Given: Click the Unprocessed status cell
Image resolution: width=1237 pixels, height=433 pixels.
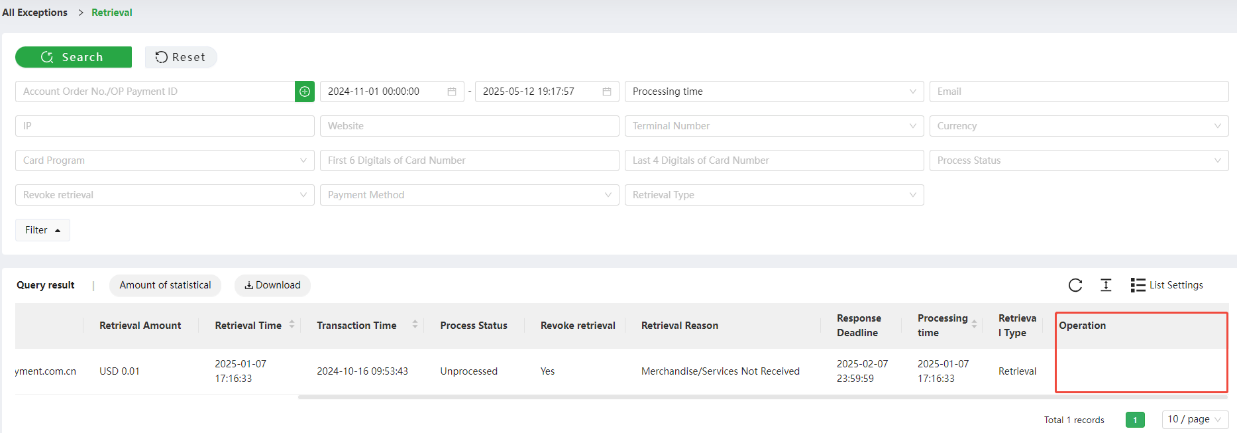Looking at the screenshot, I should click(x=469, y=371).
